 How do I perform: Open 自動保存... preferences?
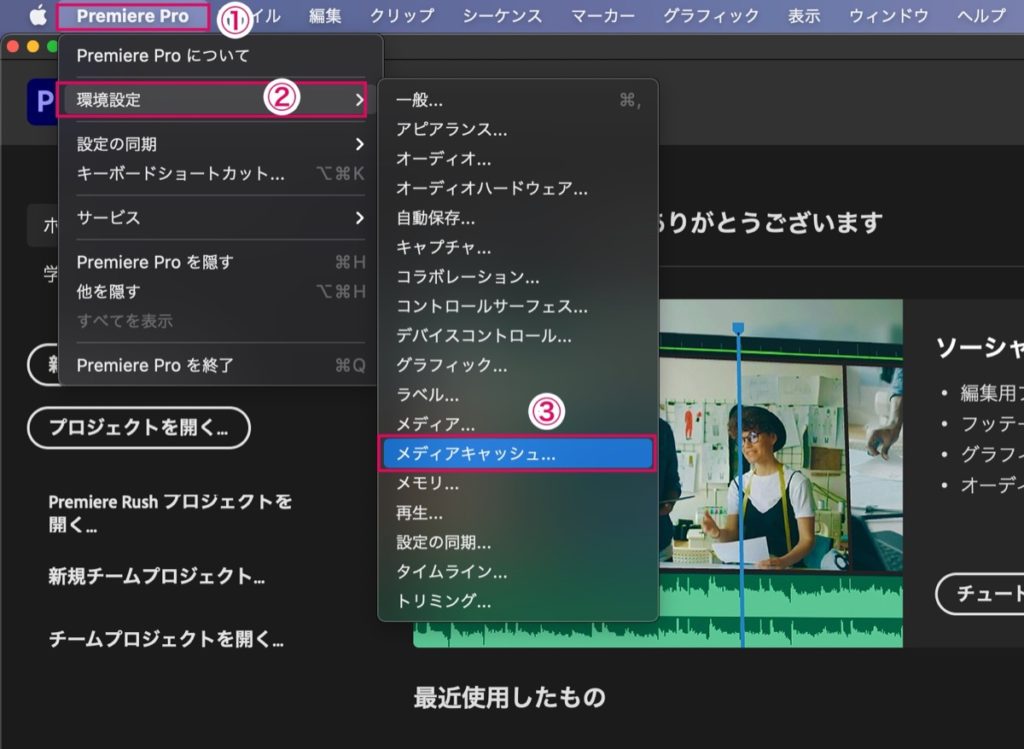coord(518,217)
